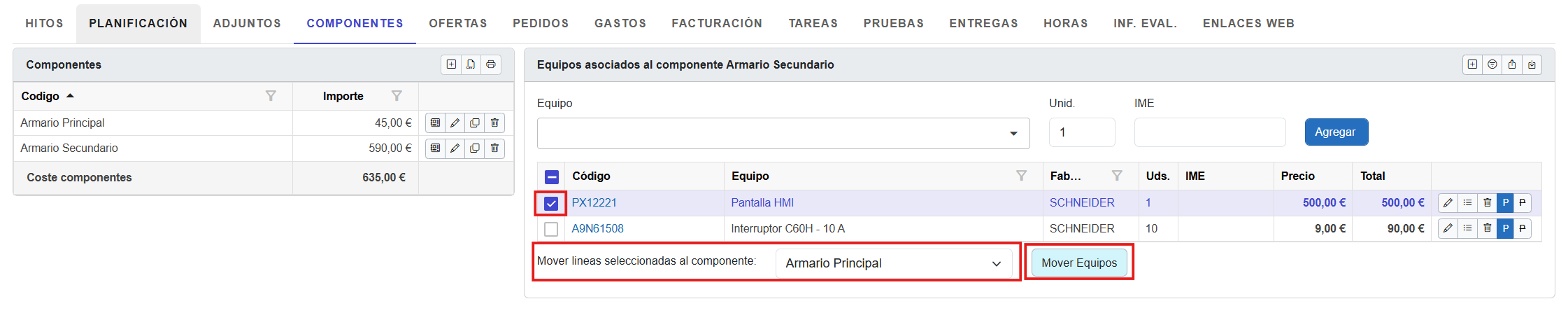The image size is (1568, 313).
Task: Filter the Equipo column
Action: click(x=1021, y=176)
